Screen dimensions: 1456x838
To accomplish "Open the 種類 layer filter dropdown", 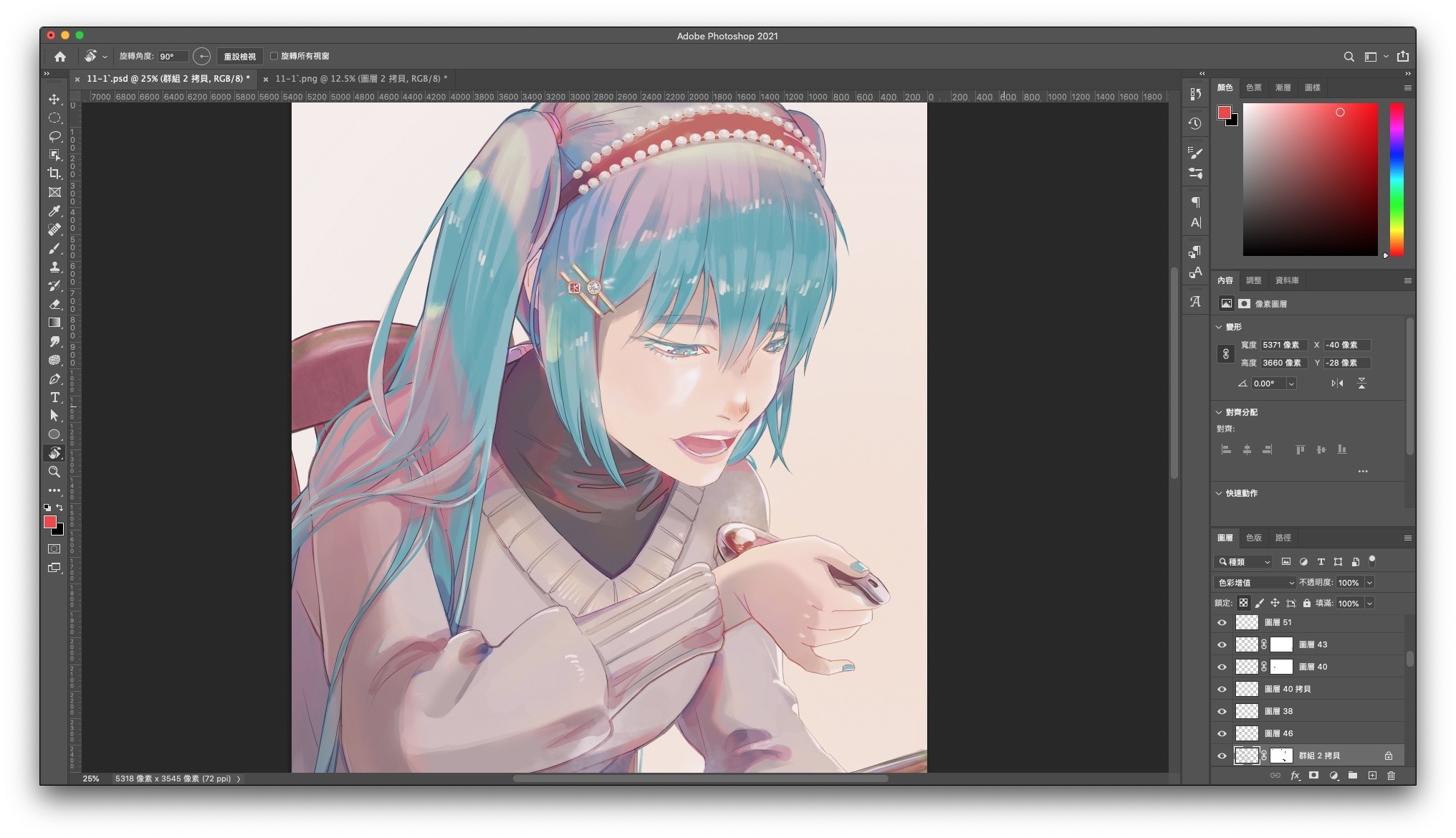I will point(1244,562).
